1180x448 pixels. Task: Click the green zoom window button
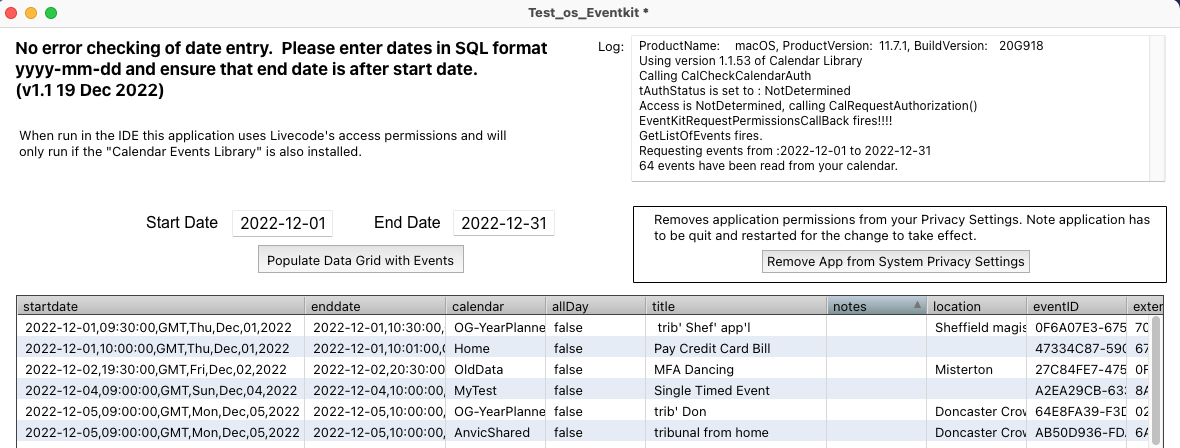51,13
